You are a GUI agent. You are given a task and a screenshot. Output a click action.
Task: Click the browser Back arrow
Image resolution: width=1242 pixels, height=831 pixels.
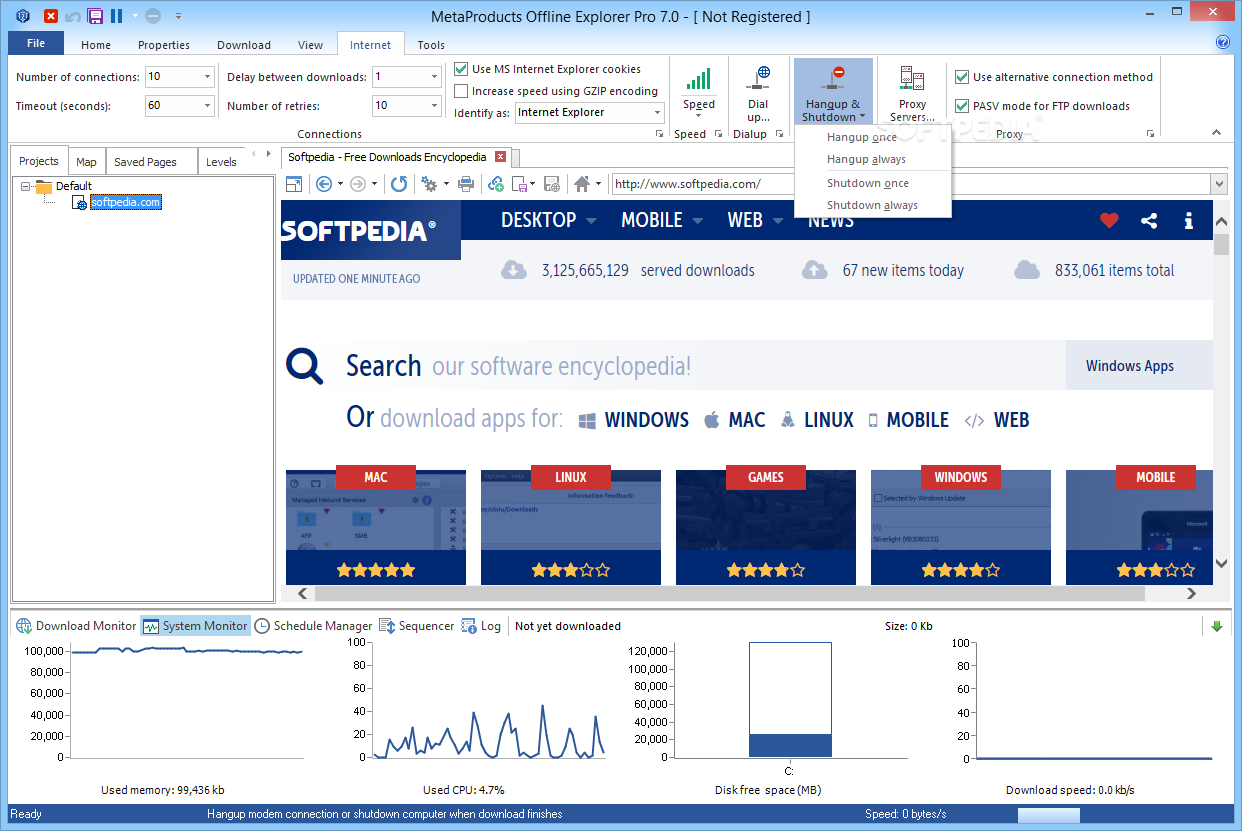[x=323, y=184]
